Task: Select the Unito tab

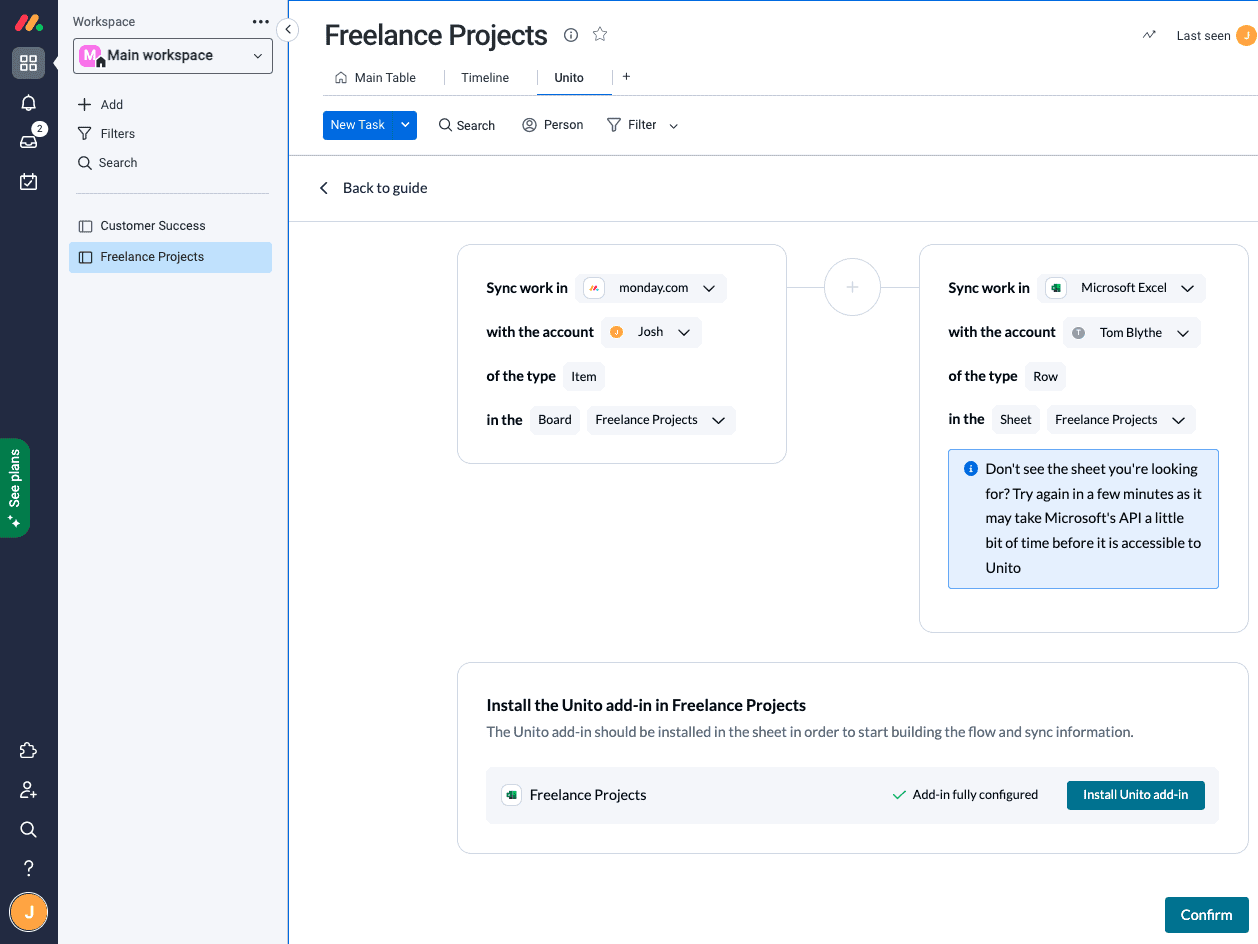Action: click(569, 77)
